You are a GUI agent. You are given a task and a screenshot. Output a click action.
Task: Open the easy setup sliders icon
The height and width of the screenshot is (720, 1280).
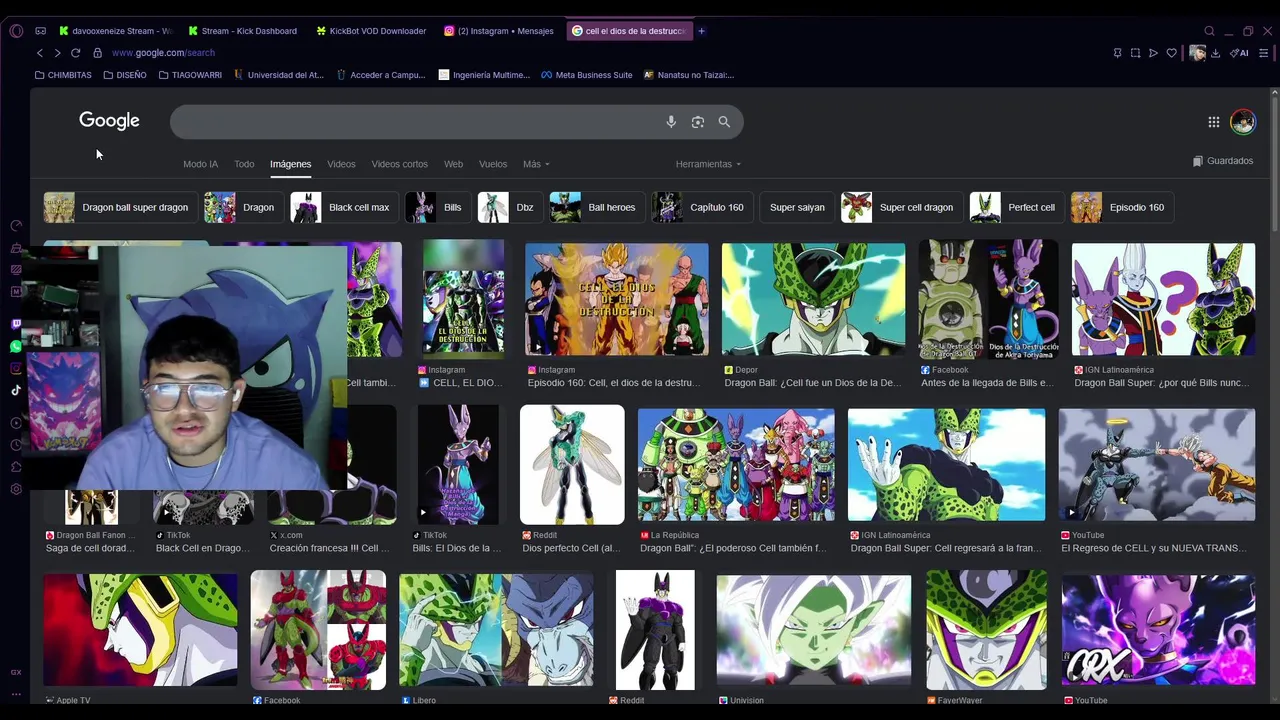coord(1264,53)
